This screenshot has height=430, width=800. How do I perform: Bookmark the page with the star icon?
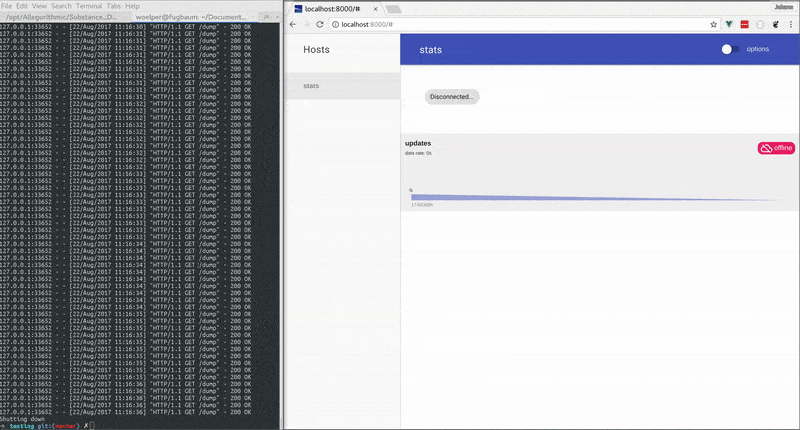(713, 24)
